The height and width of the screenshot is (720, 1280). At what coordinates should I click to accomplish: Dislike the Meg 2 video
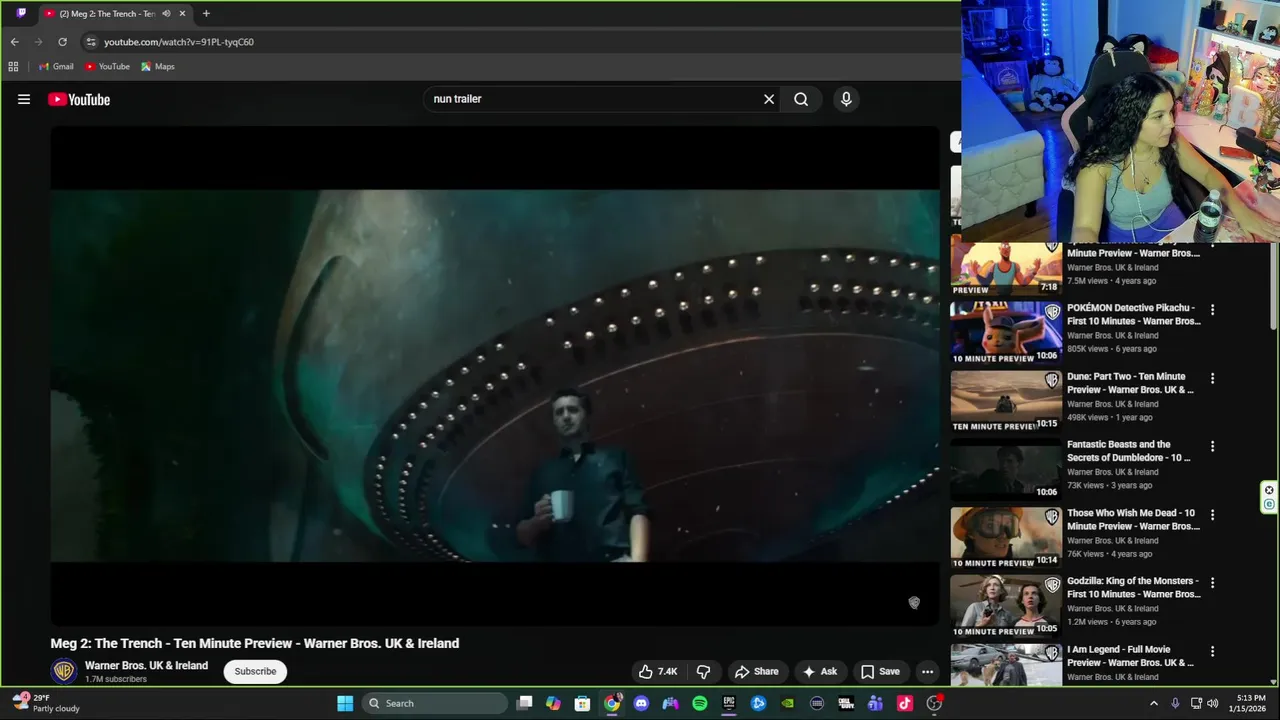point(703,671)
